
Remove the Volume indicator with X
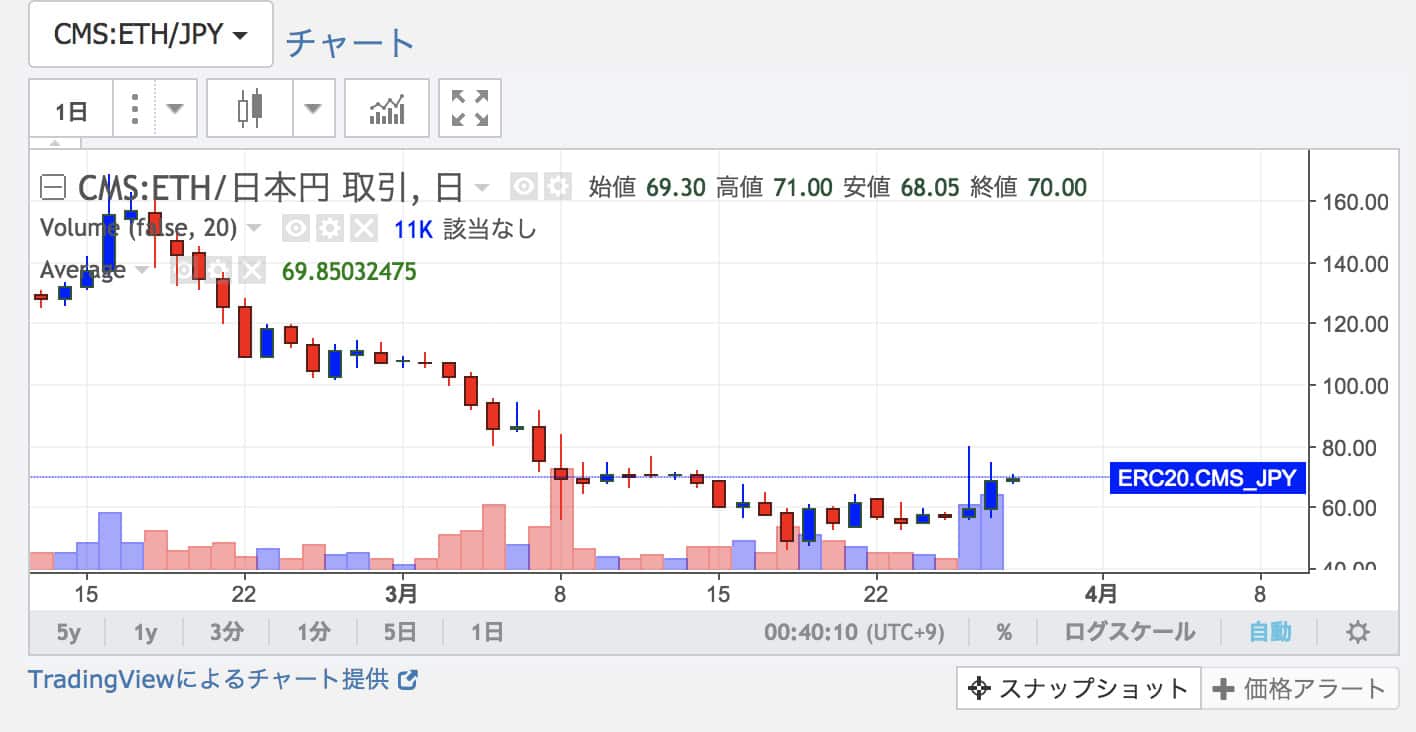[x=364, y=229]
